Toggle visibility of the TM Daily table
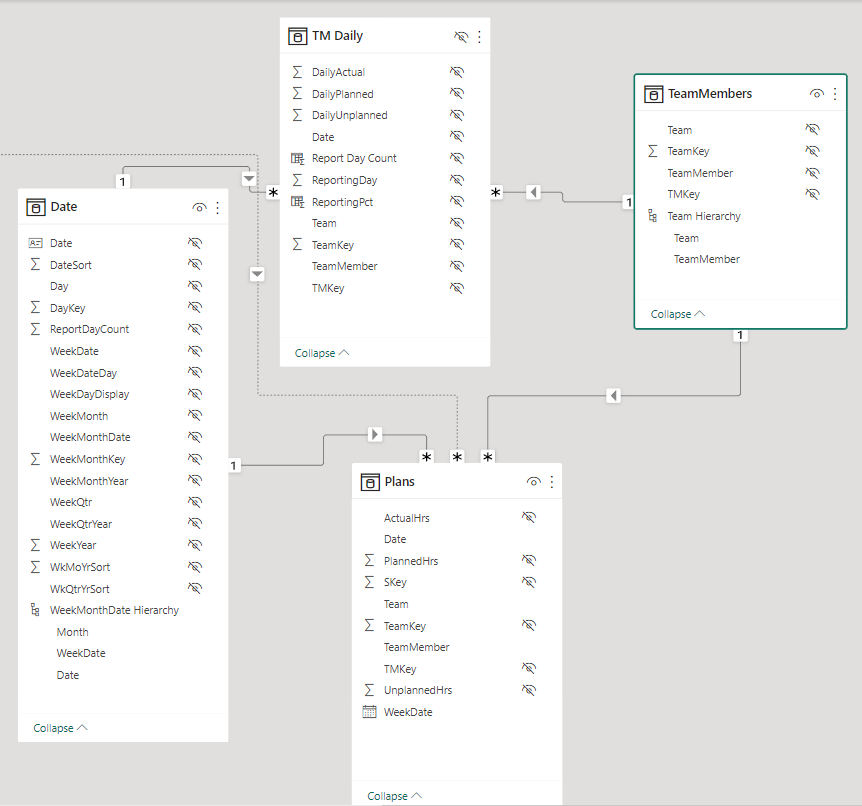This screenshot has height=806, width=862. [x=461, y=37]
